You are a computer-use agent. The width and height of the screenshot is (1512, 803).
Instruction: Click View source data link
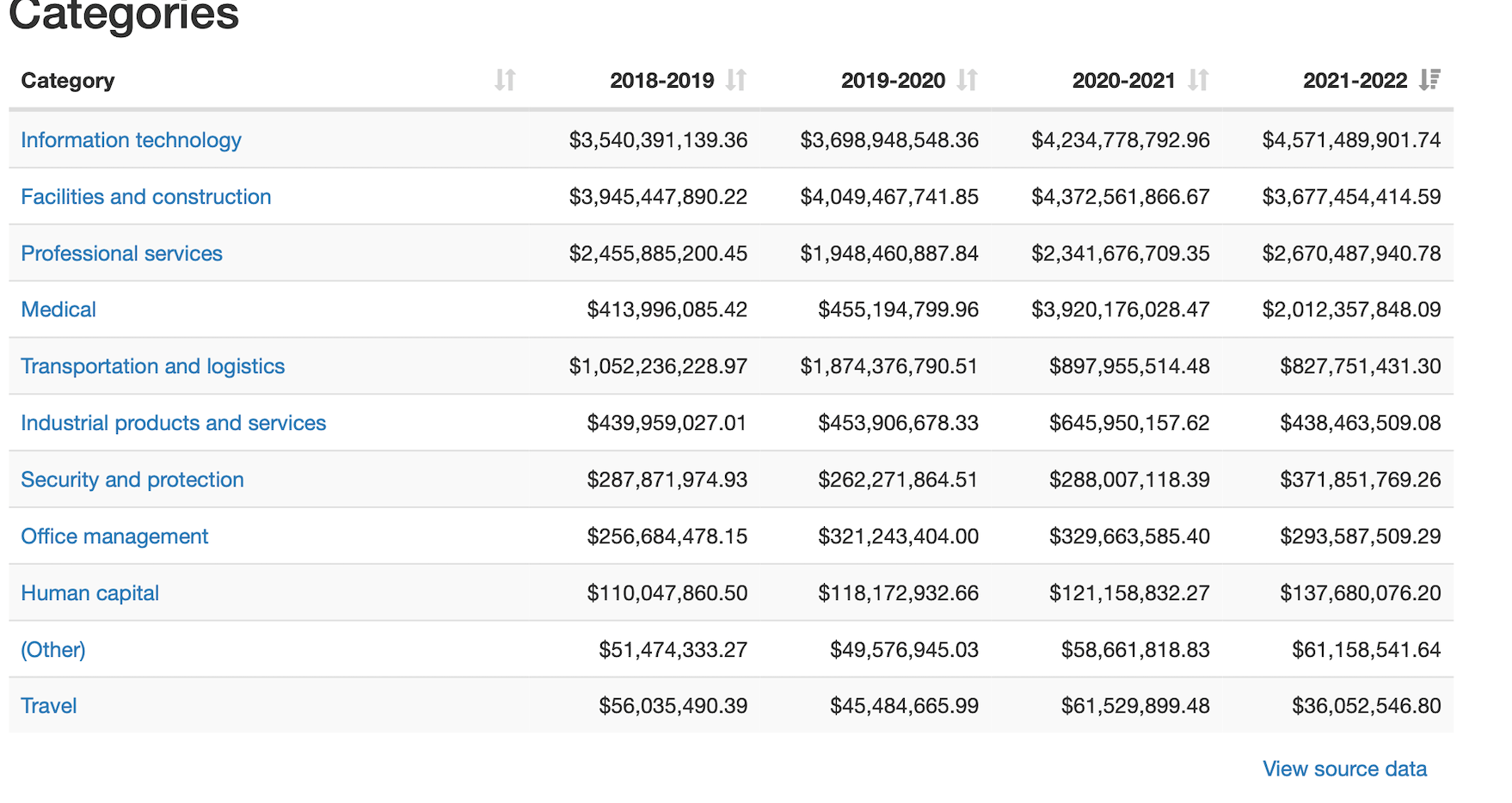1344,769
